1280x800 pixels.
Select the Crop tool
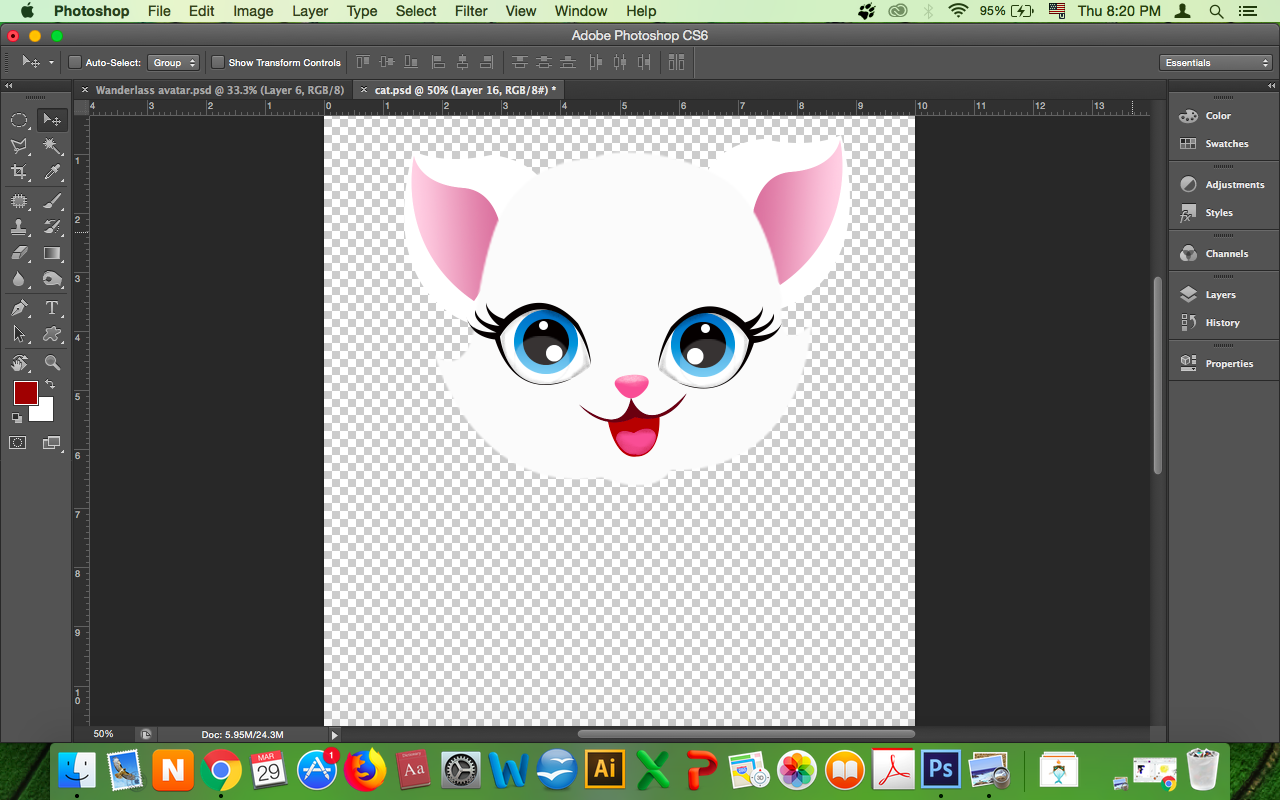tap(19, 173)
